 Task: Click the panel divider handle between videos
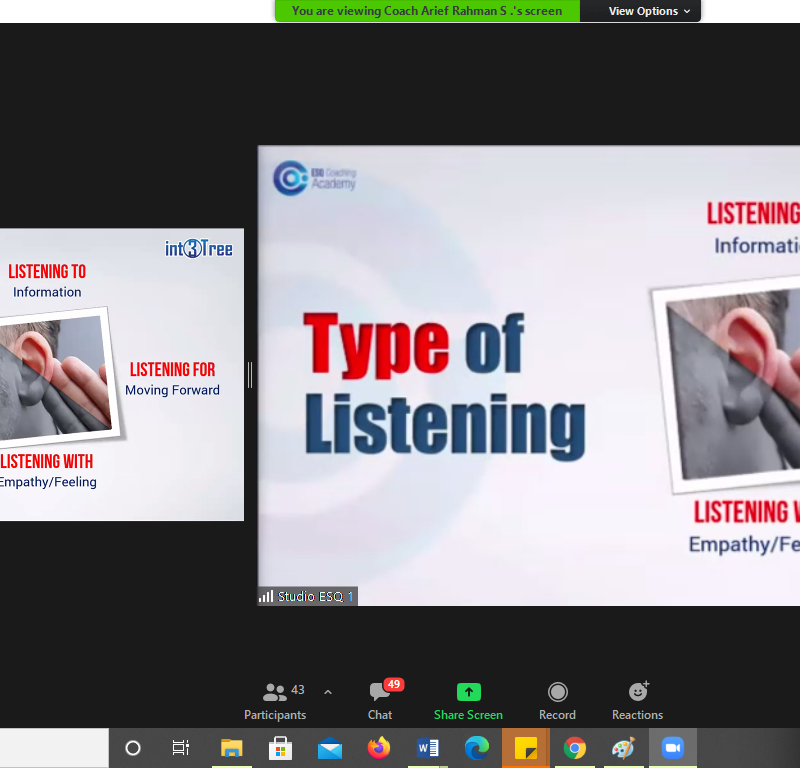coord(250,375)
